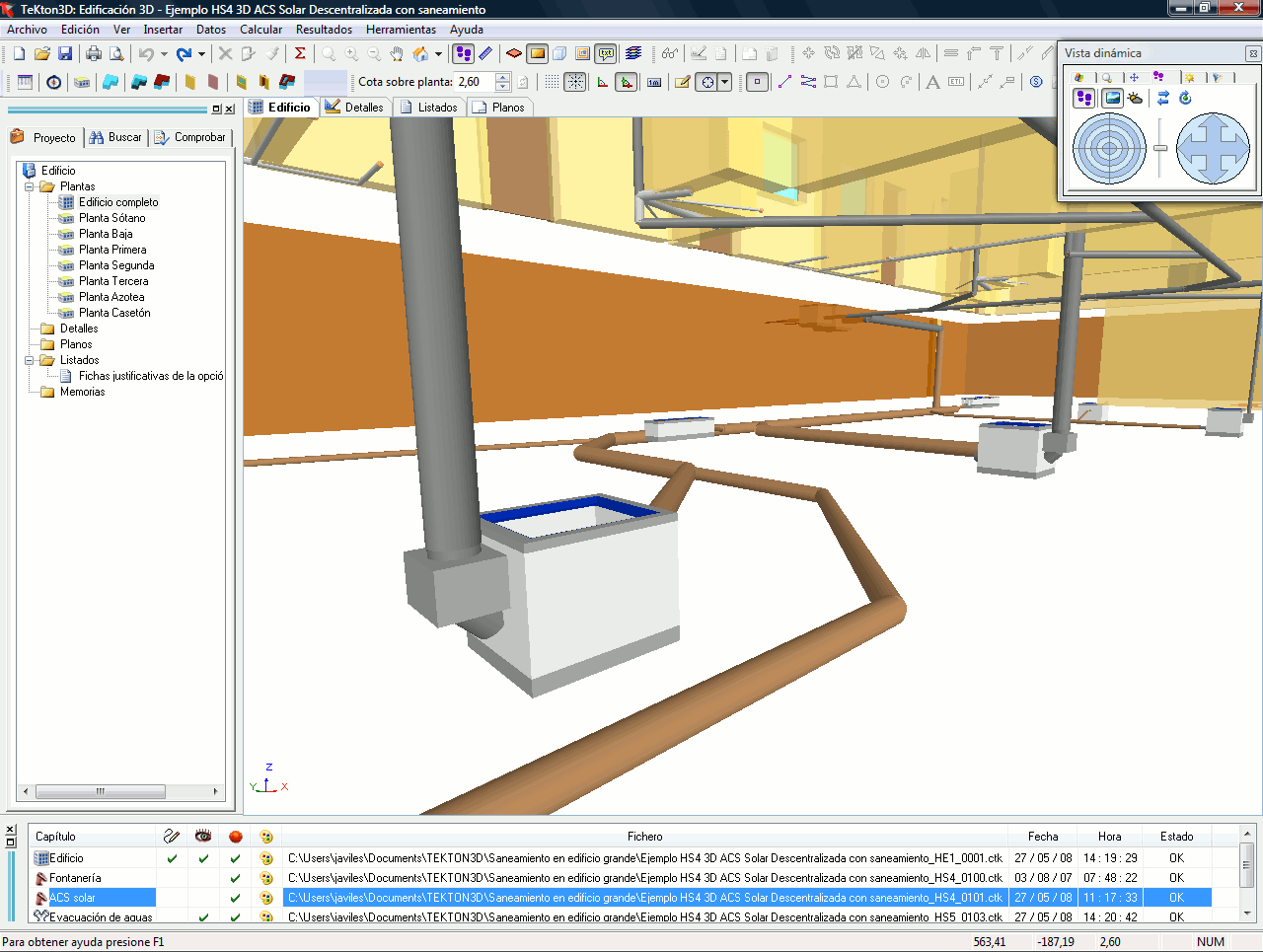Toggle the Fontanería row checkmark
Screen dimensions: 1263x952
click(235, 878)
